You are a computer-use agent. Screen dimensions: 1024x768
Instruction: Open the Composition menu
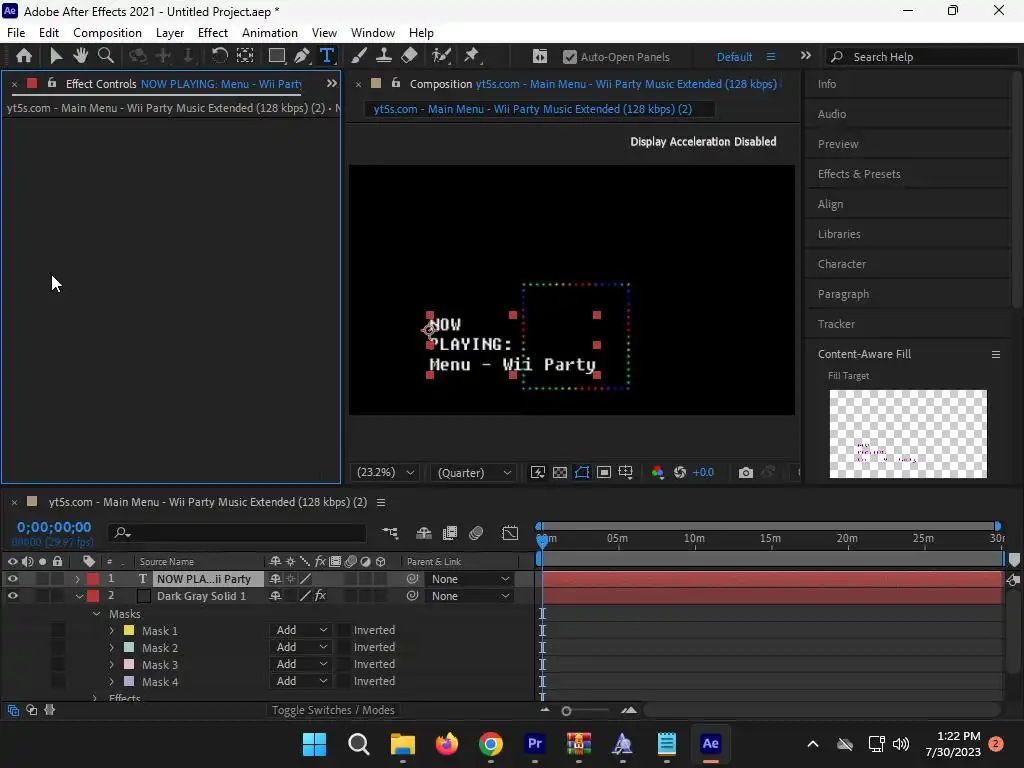pyautogui.click(x=107, y=33)
